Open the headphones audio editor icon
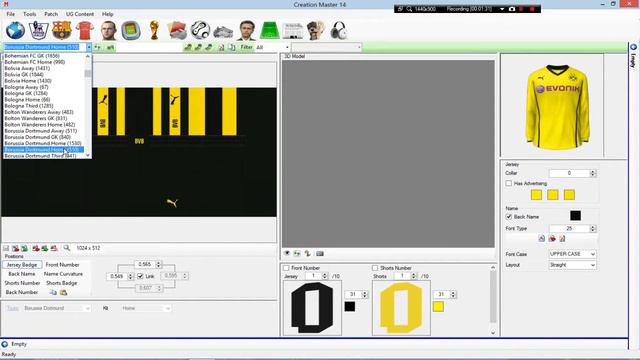Viewport: 640px width, 360px height. pyautogui.click(x=338, y=30)
